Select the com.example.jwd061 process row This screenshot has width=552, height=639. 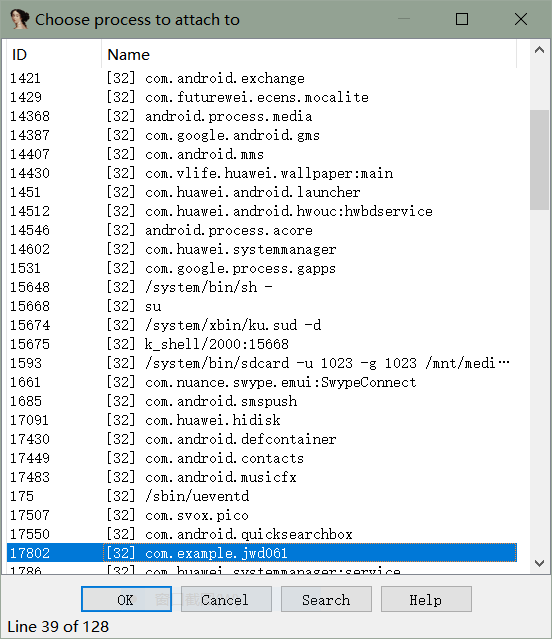(262, 553)
